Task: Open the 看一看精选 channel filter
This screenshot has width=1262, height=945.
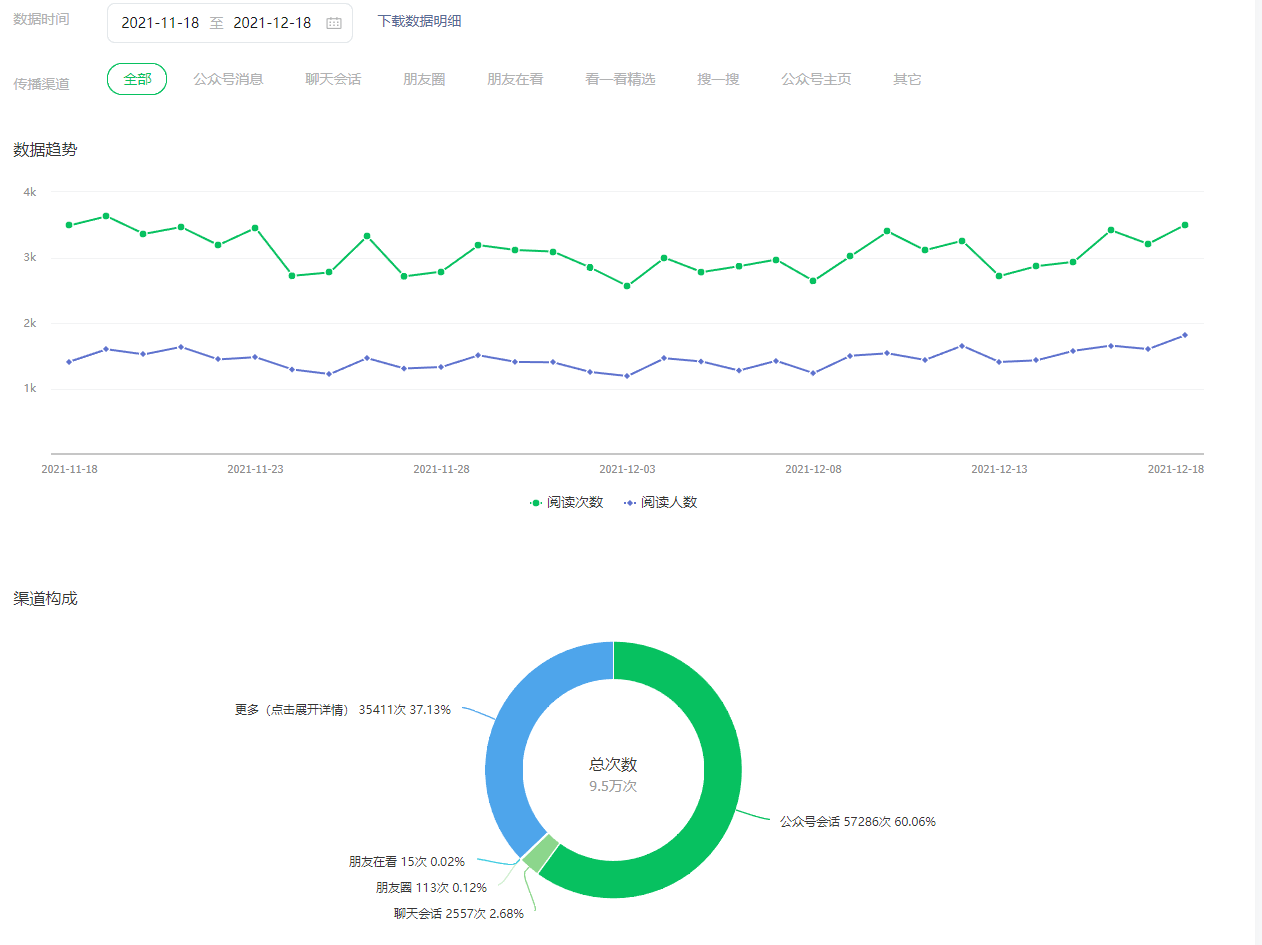Action: [x=620, y=79]
